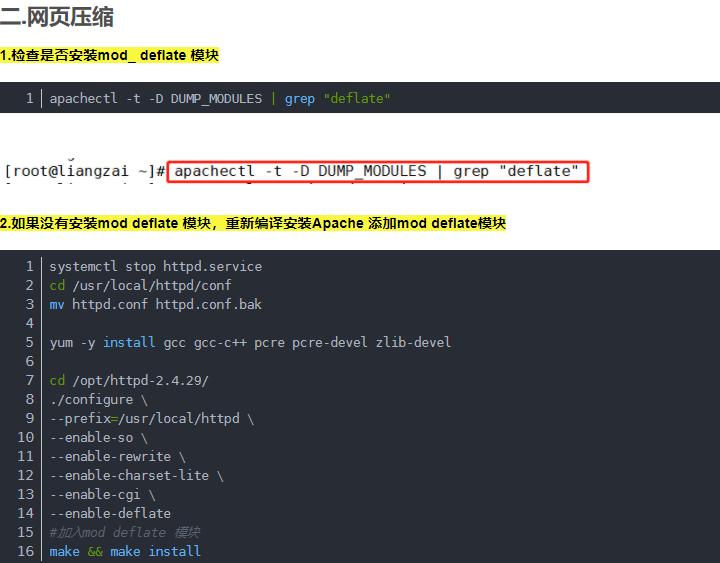Screen dimensions: 720x563
Task: Click the comment #加入mod deflate 模块
Action: 125,532
